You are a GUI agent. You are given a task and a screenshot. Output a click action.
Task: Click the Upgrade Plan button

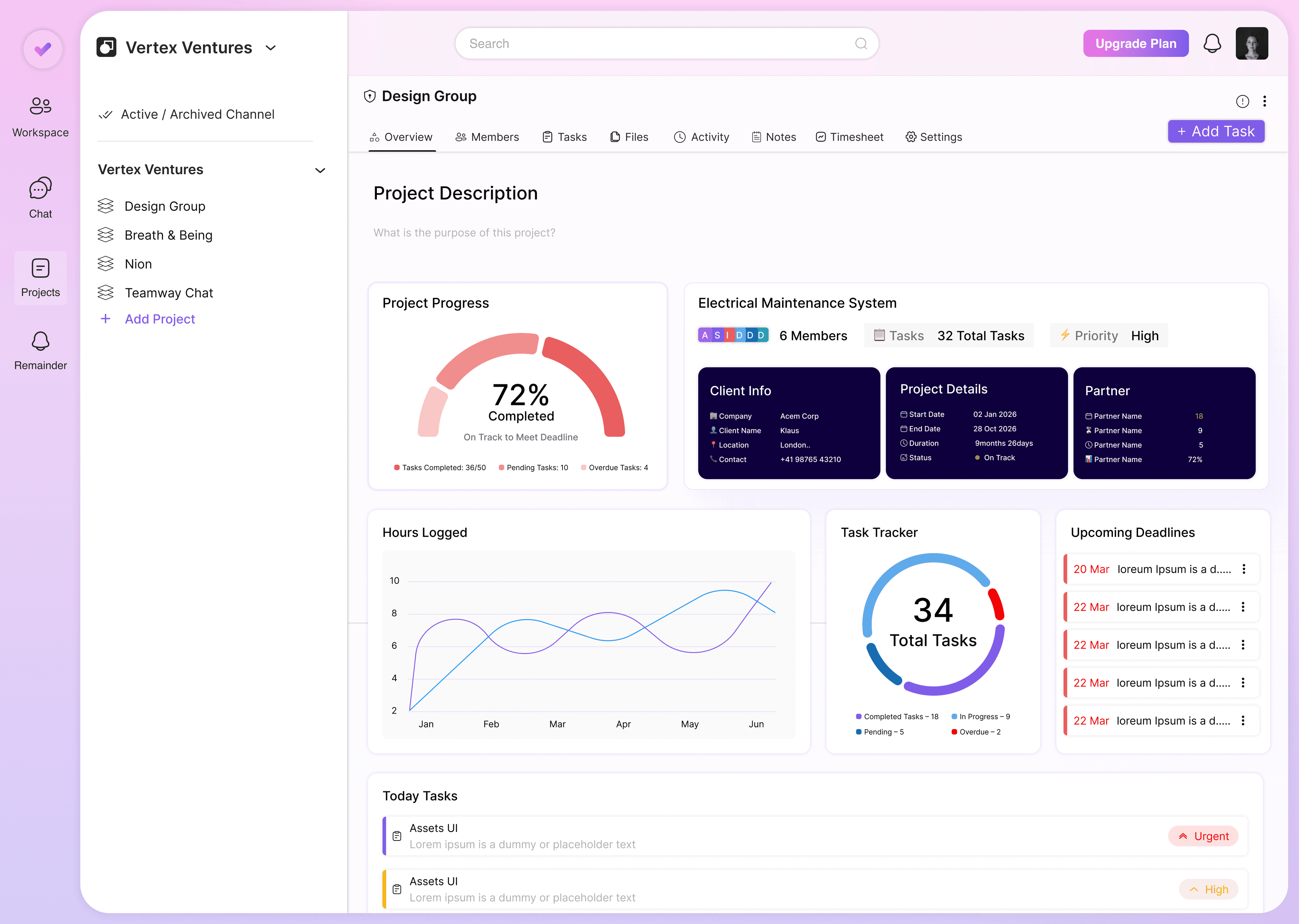pyautogui.click(x=1136, y=43)
